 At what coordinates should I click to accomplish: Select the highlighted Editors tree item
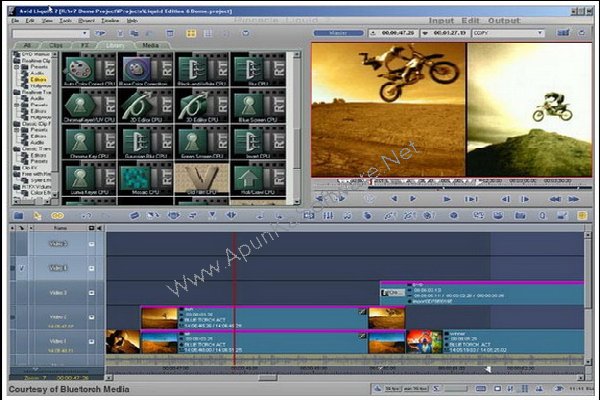coord(39,80)
